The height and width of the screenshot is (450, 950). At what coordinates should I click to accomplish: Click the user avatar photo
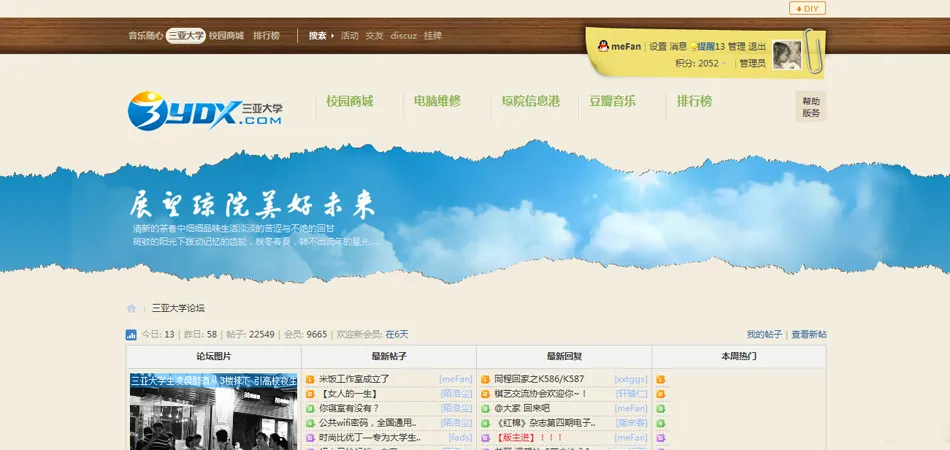click(787, 55)
